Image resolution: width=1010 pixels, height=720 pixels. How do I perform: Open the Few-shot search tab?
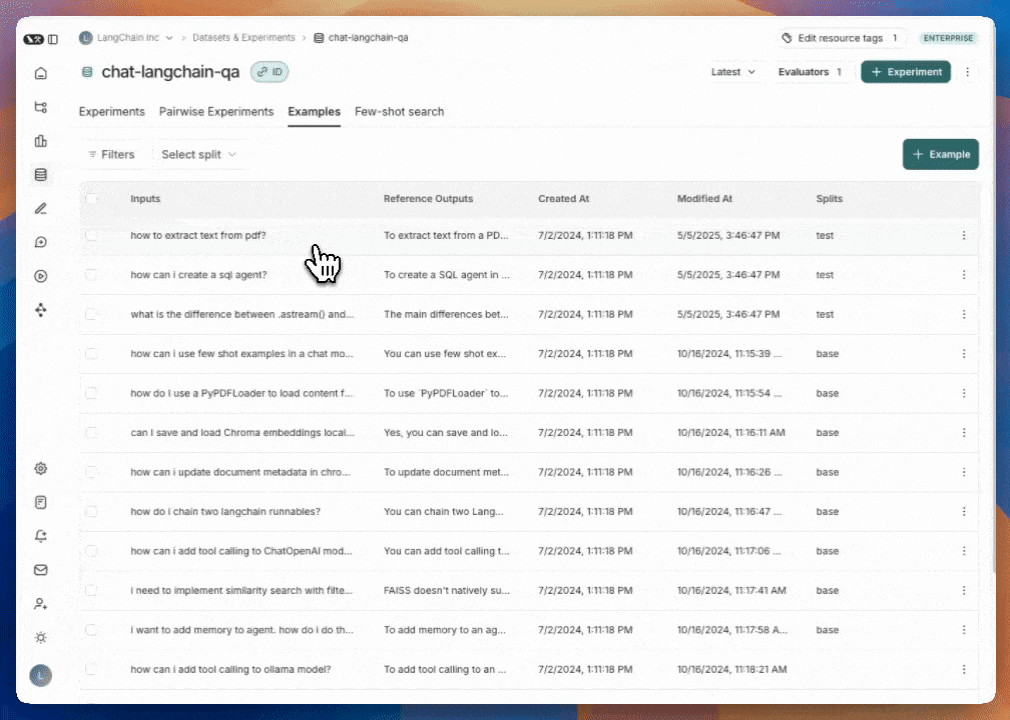coord(399,111)
